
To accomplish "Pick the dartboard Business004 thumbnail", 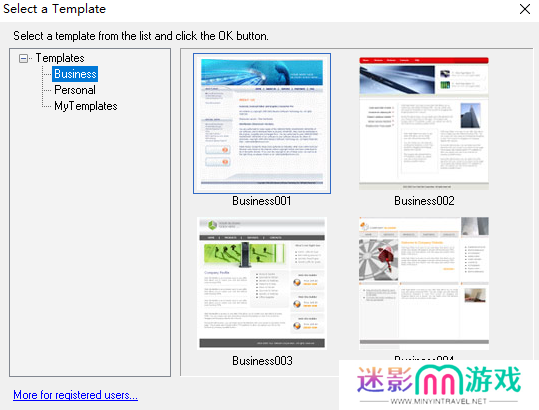I will [x=424, y=283].
